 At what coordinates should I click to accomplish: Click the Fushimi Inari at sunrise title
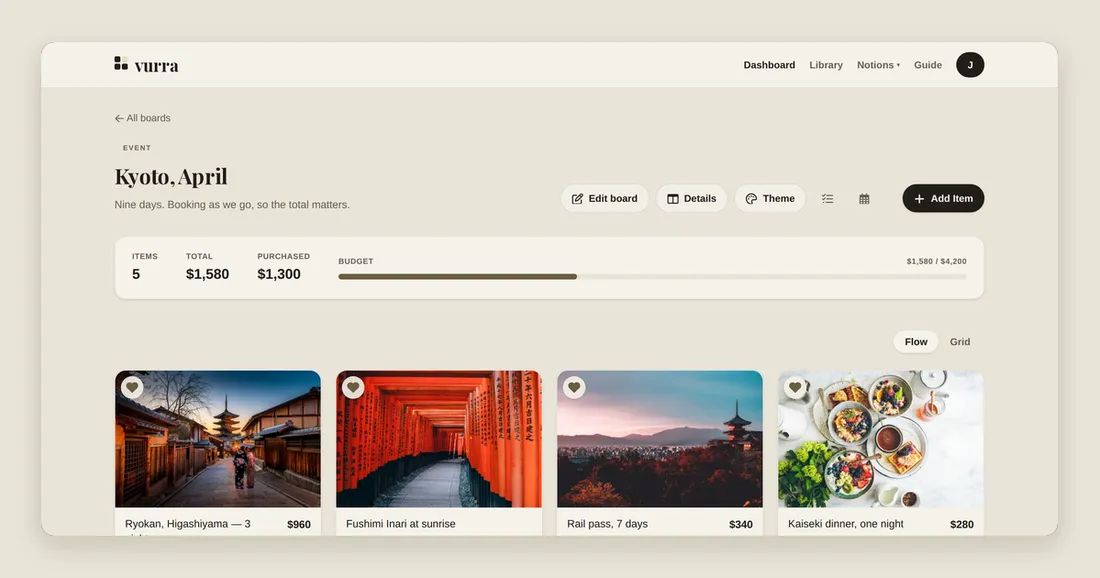[401, 524]
